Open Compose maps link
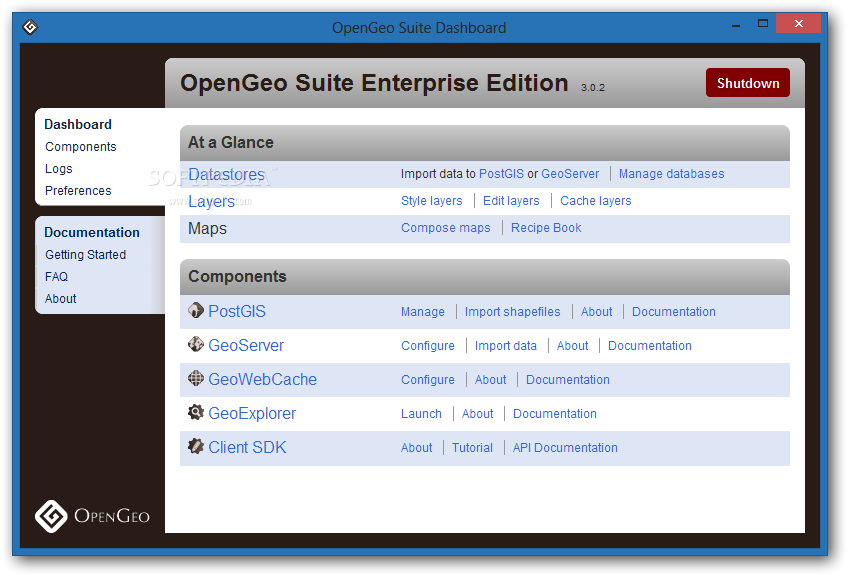Image resolution: width=848 pixels, height=576 pixels. tap(446, 228)
